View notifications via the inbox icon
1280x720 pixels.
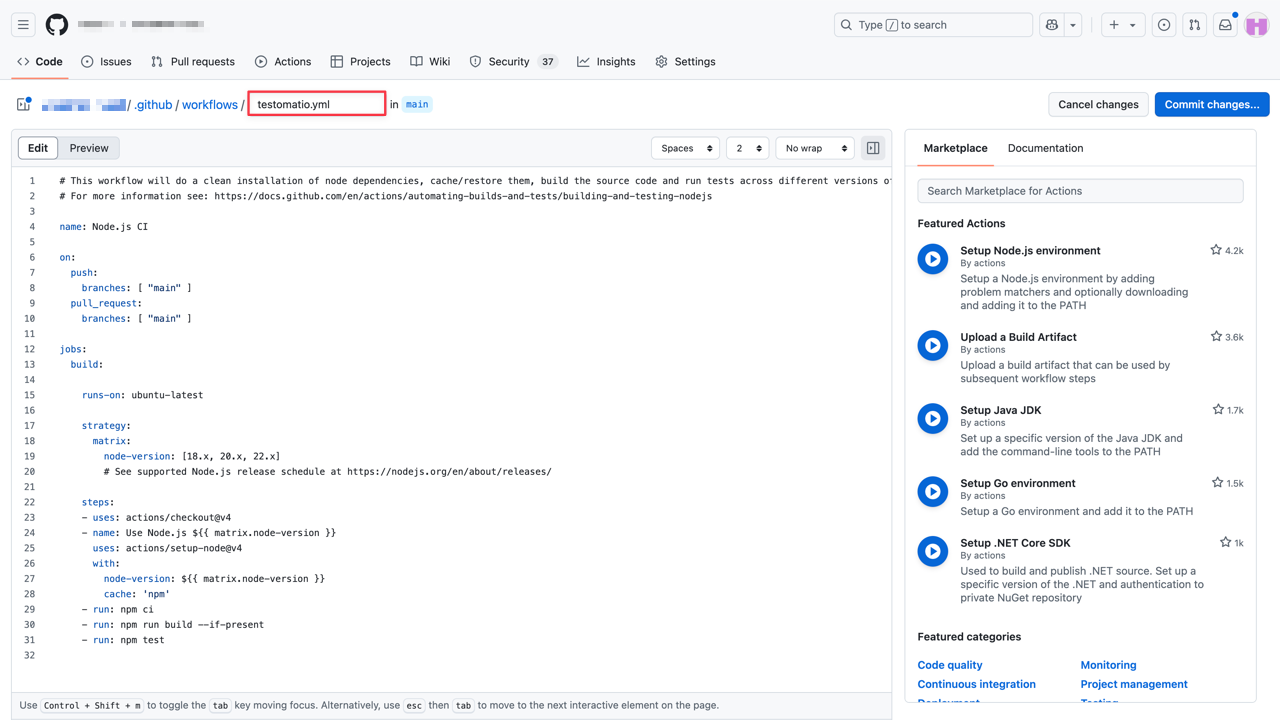pos(1225,24)
